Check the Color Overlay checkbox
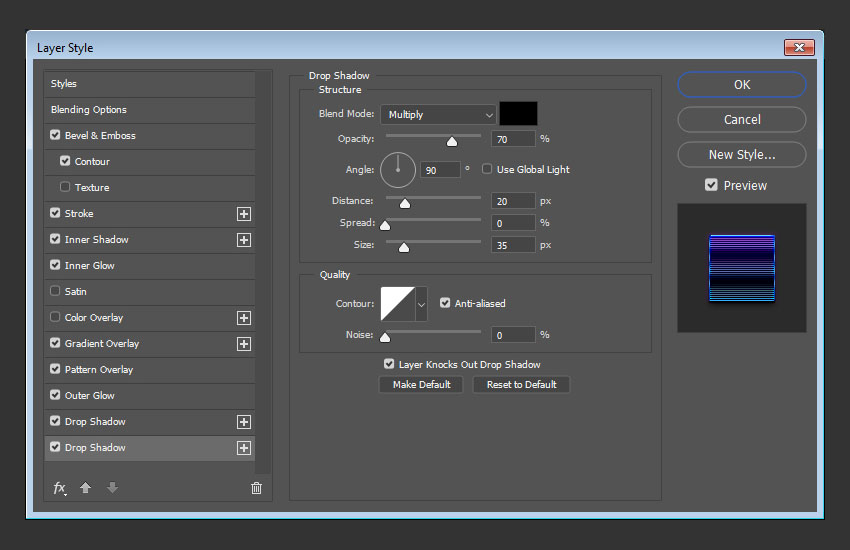Viewport: 850px width, 550px height. click(x=55, y=317)
